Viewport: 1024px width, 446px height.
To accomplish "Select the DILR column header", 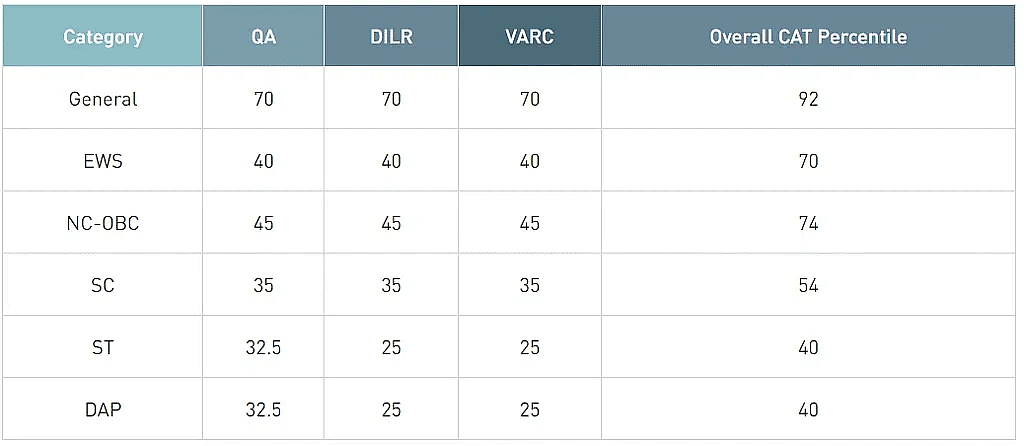I will 391,38.
